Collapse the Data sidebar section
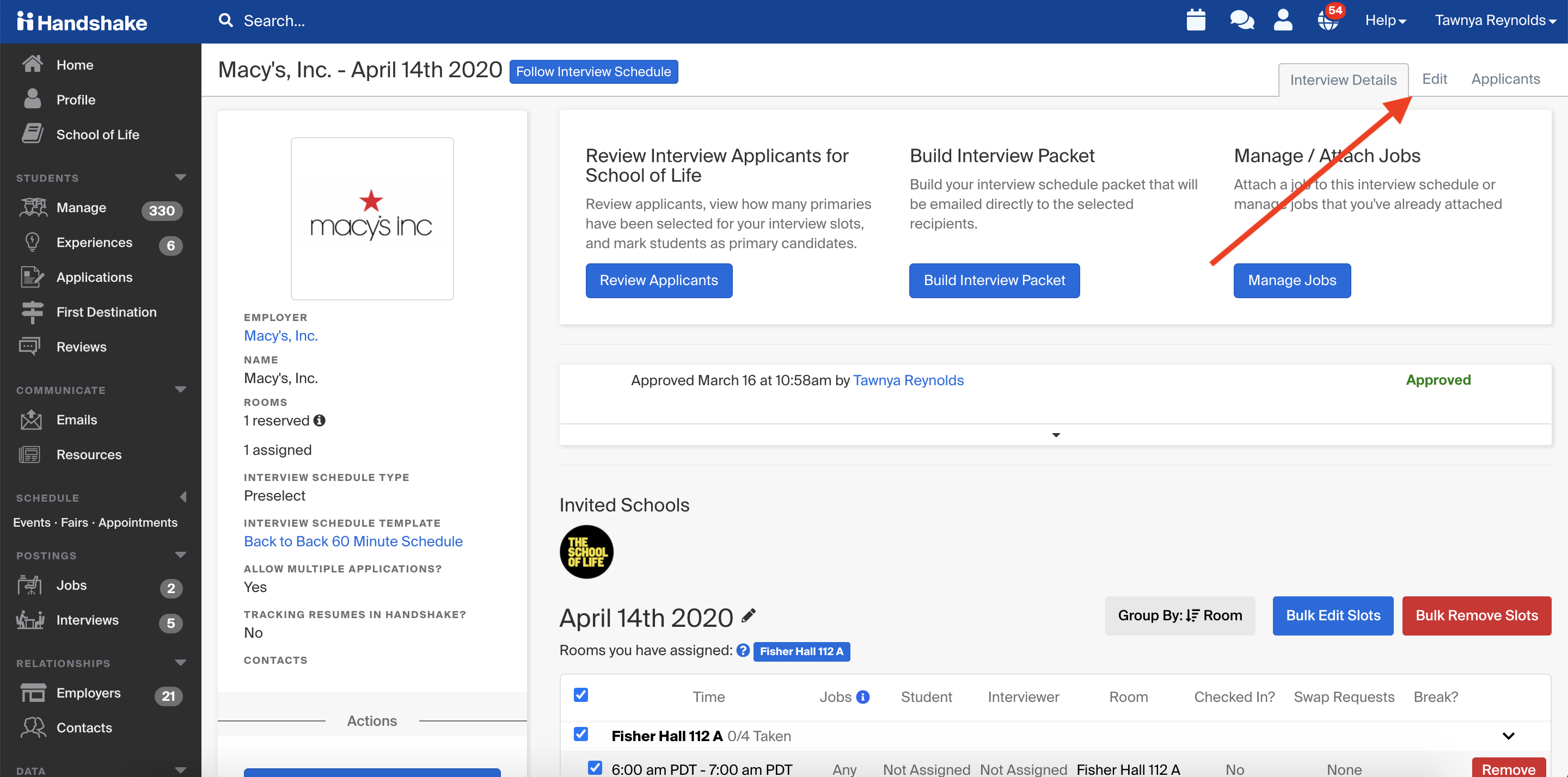Screen dimensions: 1568x777 tap(180, 770)
